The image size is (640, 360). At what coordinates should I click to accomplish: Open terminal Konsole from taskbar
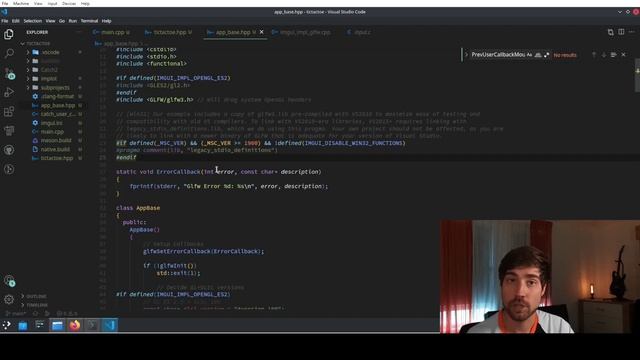93,325
